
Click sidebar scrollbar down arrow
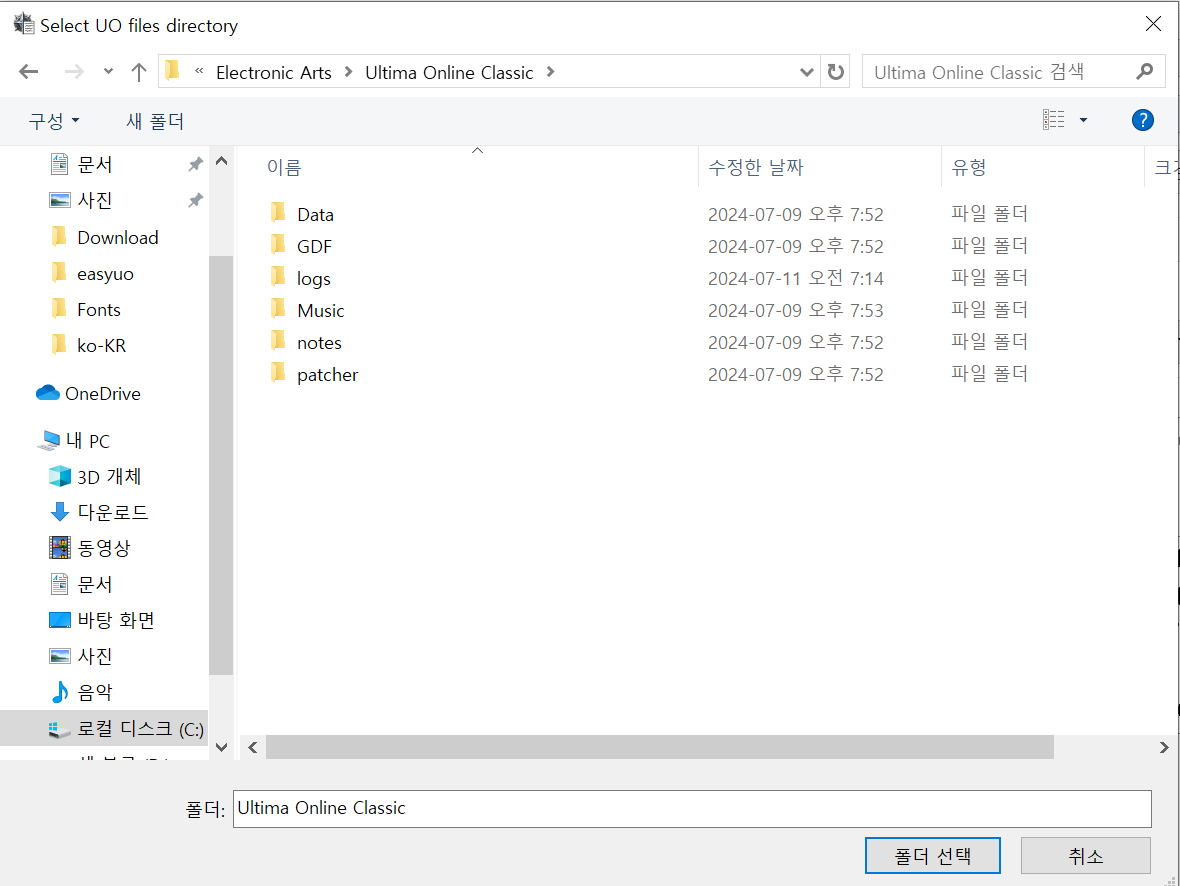221,747
